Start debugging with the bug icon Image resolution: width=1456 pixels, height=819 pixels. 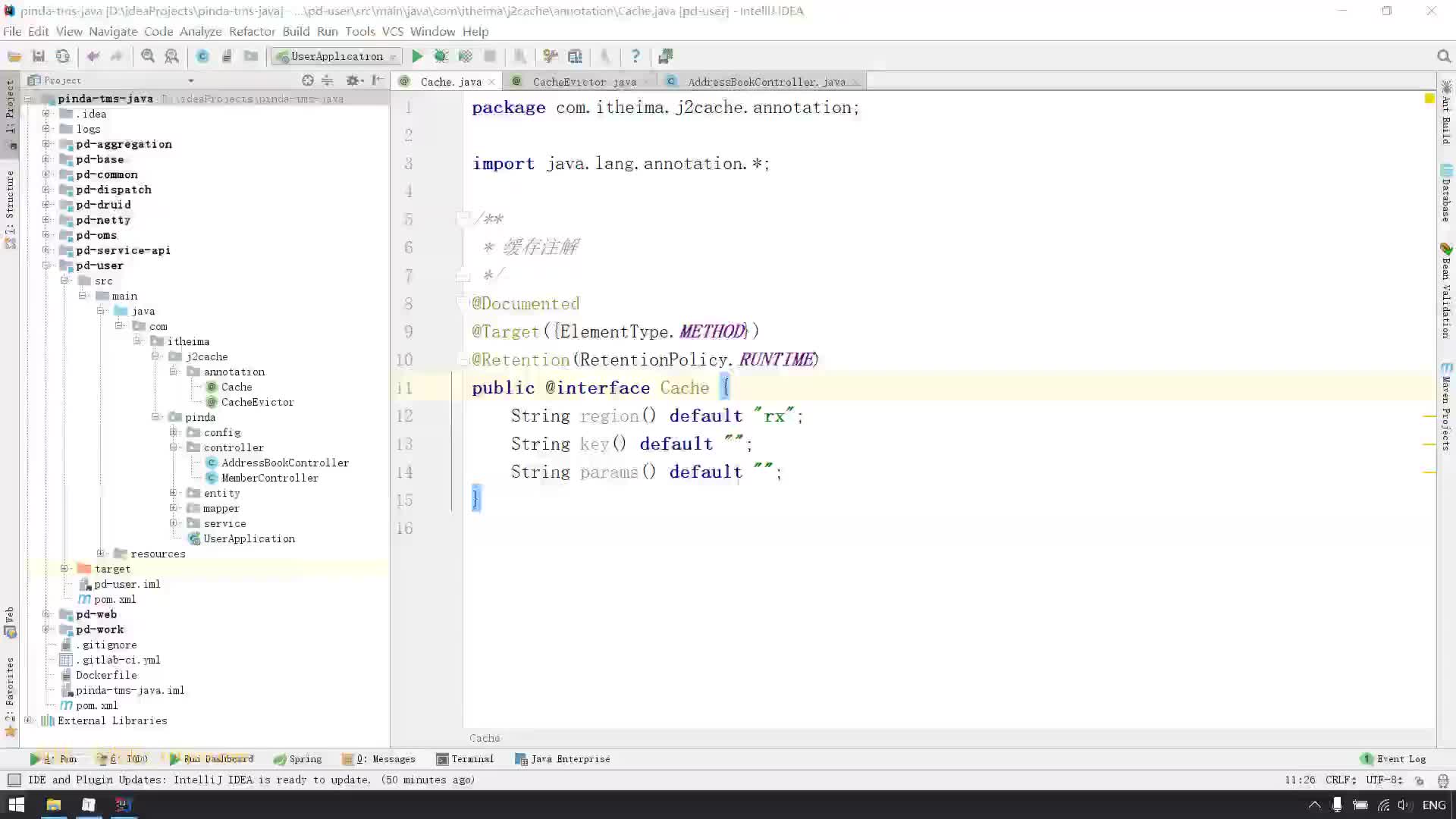pos(441,56)
